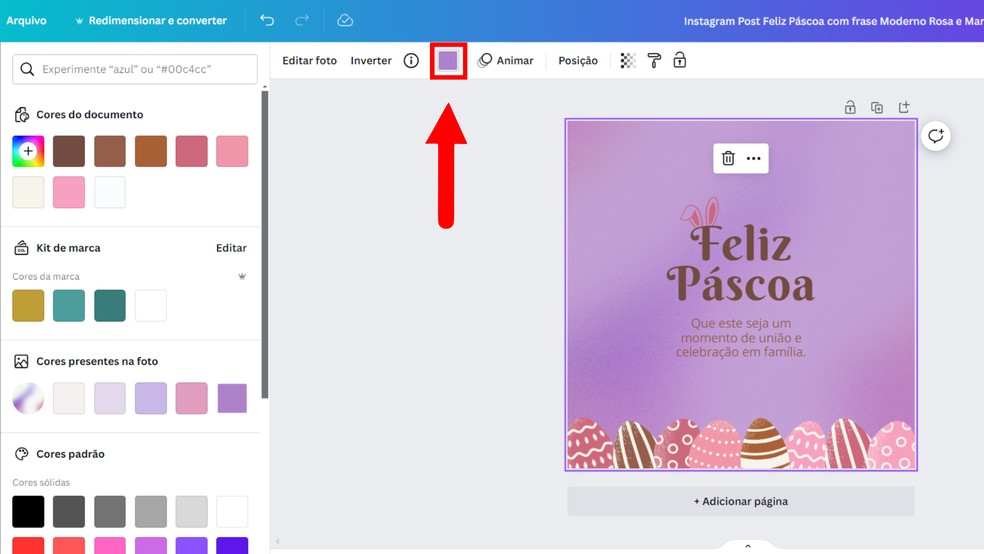Click + Adicionar página button
The image size is (984, 554).
(x=741, y=501)
